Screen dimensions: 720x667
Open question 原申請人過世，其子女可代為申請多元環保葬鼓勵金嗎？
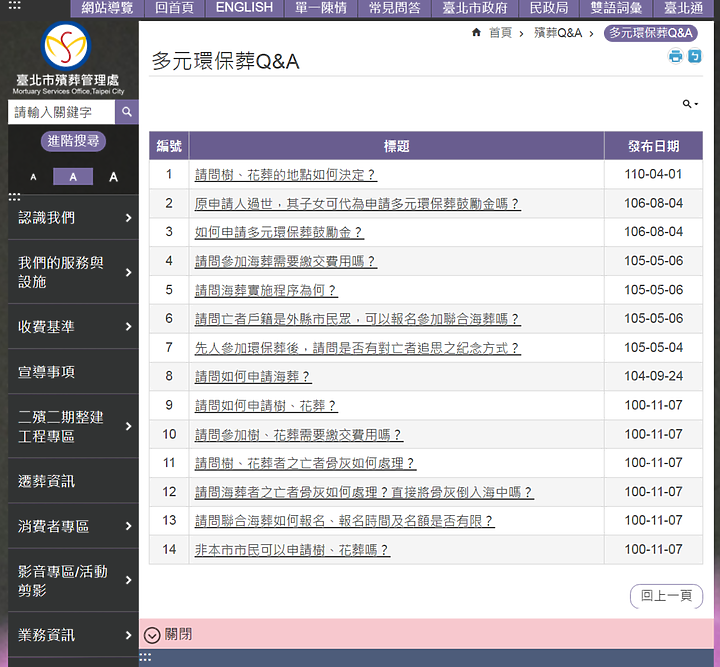pos(358,204)
